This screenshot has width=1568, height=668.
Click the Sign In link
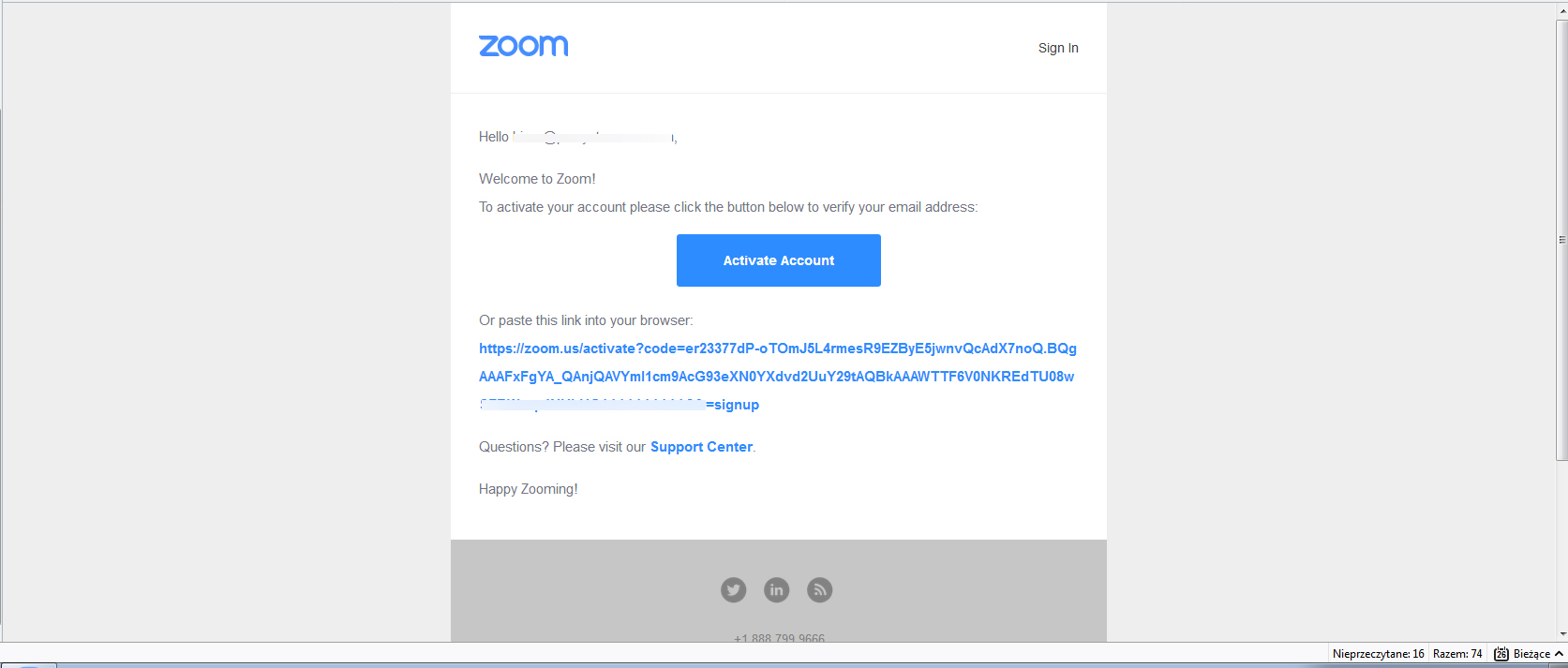[1058, 48]
